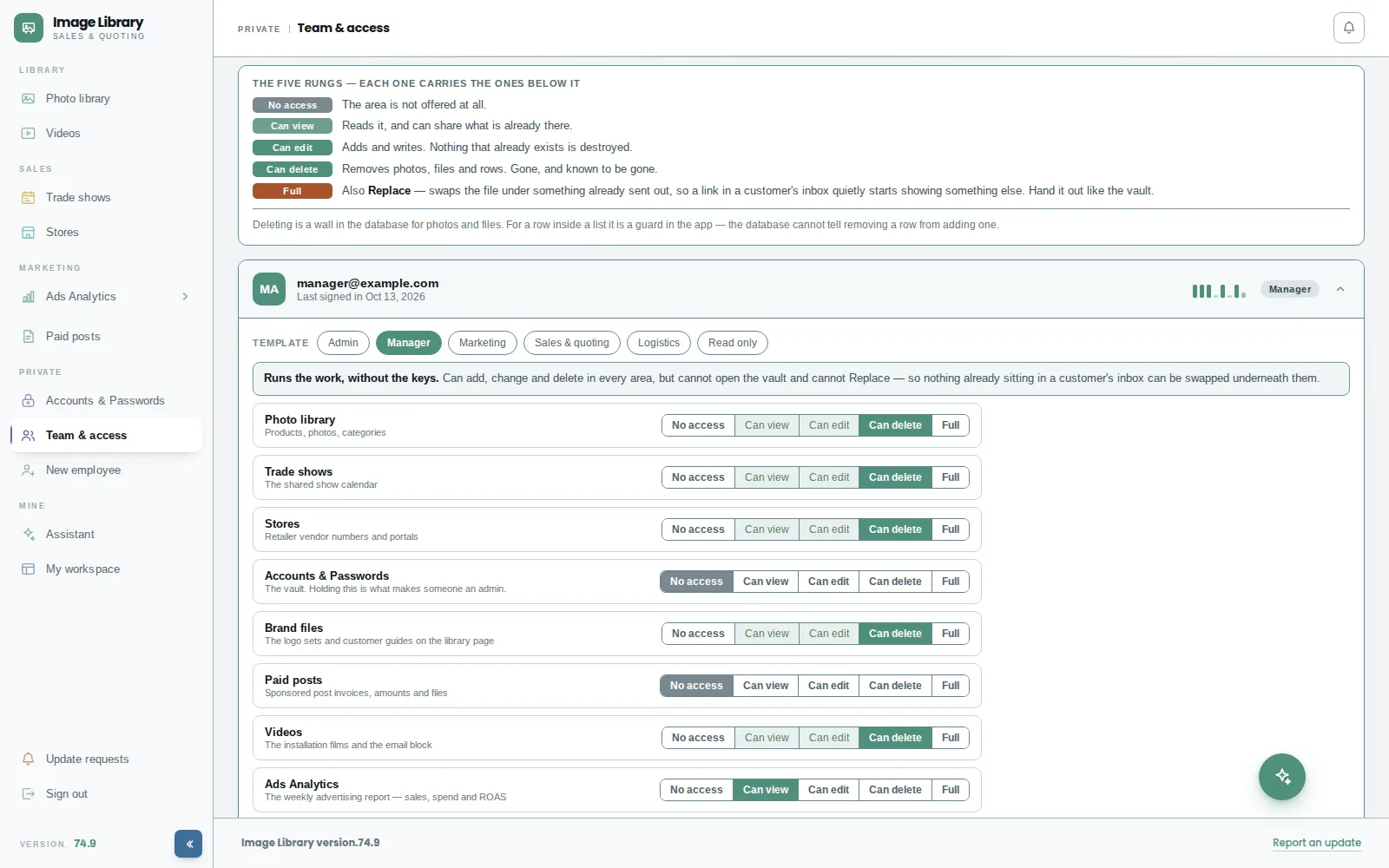Expand the Ads Analytics submenu chevron
Viewport: 1389px width, 868px height.
[x=185, y=297]
